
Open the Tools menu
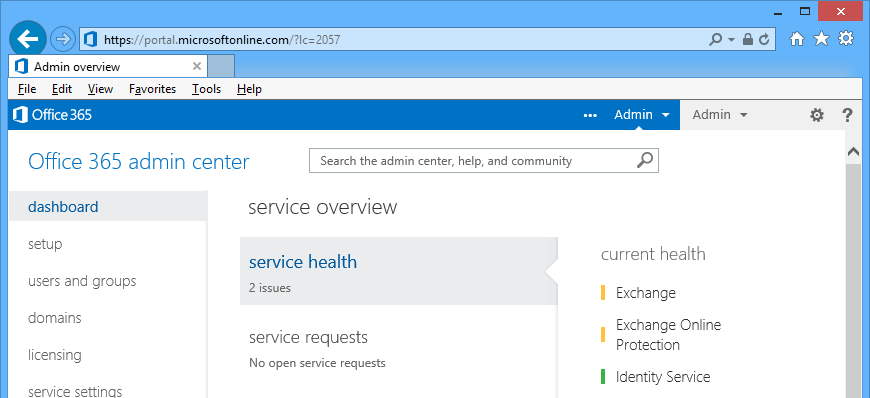[206, 89]
